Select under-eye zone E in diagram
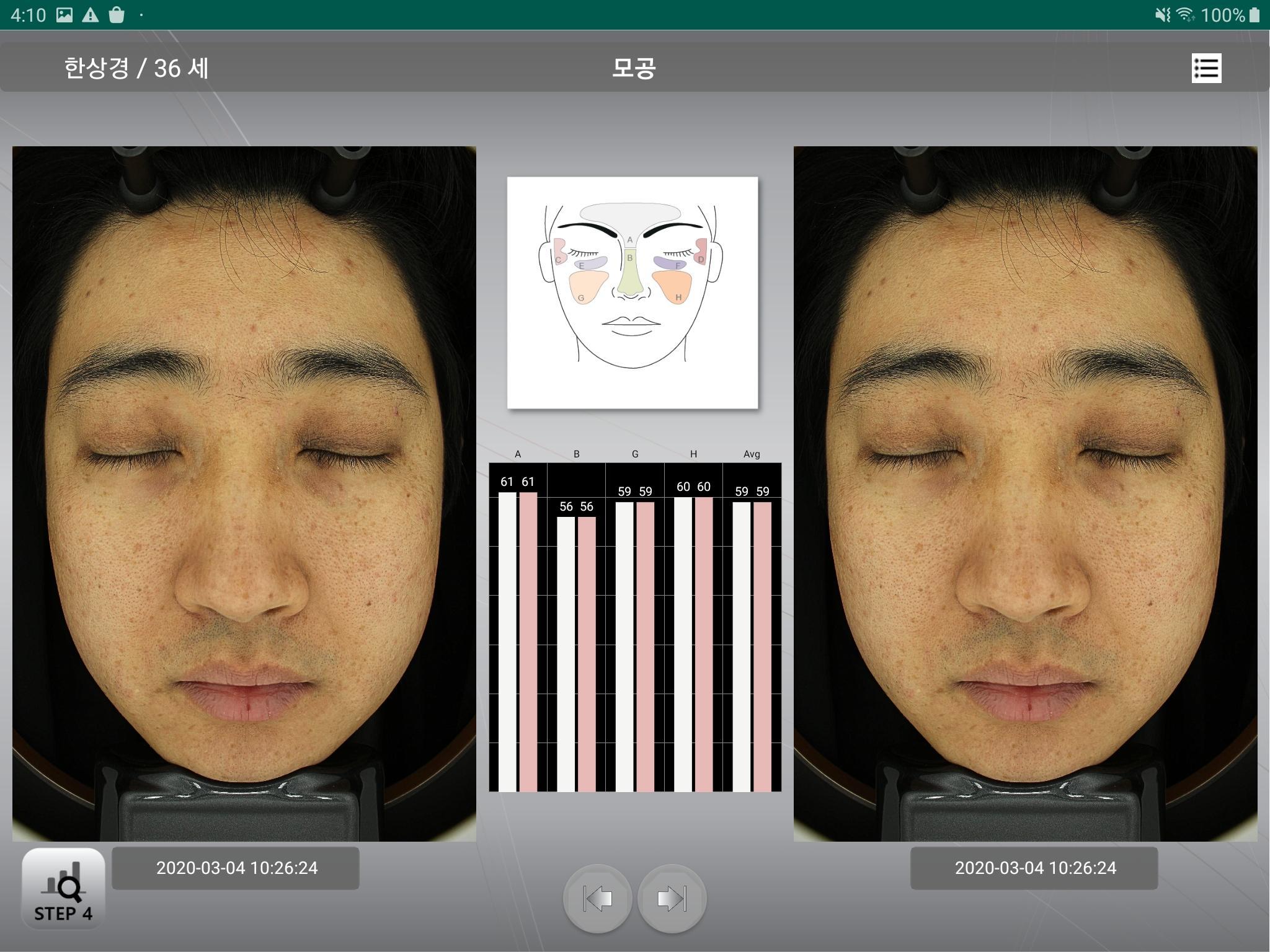This screenshot has height=952, width=1270. click(x=590, y=263)
